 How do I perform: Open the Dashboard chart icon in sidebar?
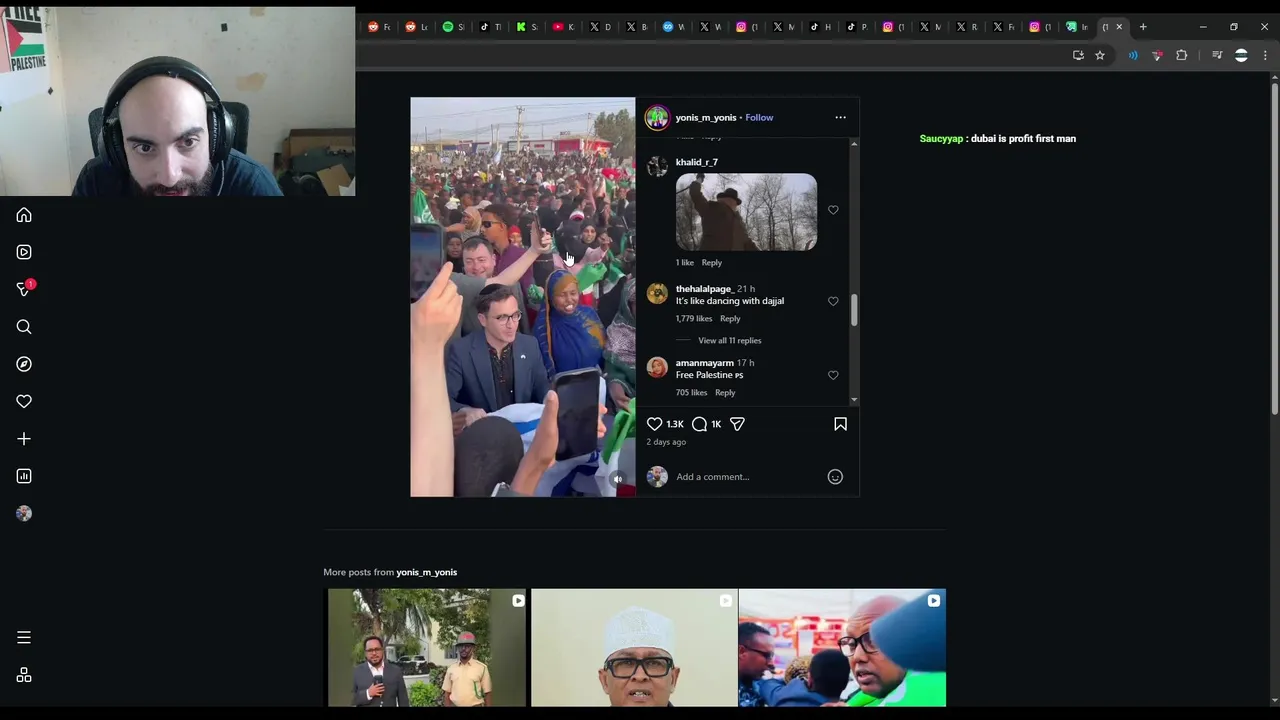[24, 476]
